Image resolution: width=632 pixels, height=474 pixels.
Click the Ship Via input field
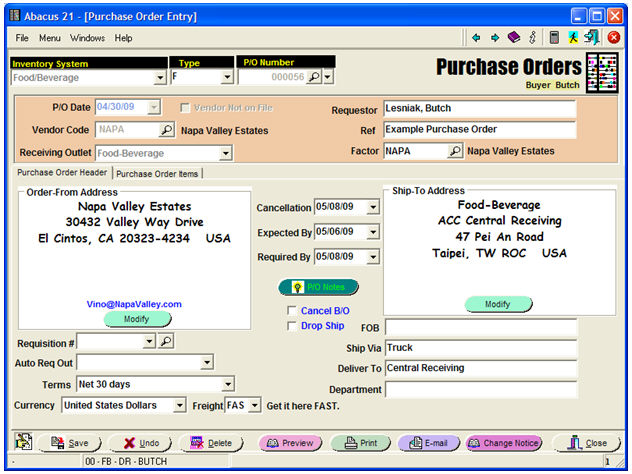coord(480,349)
